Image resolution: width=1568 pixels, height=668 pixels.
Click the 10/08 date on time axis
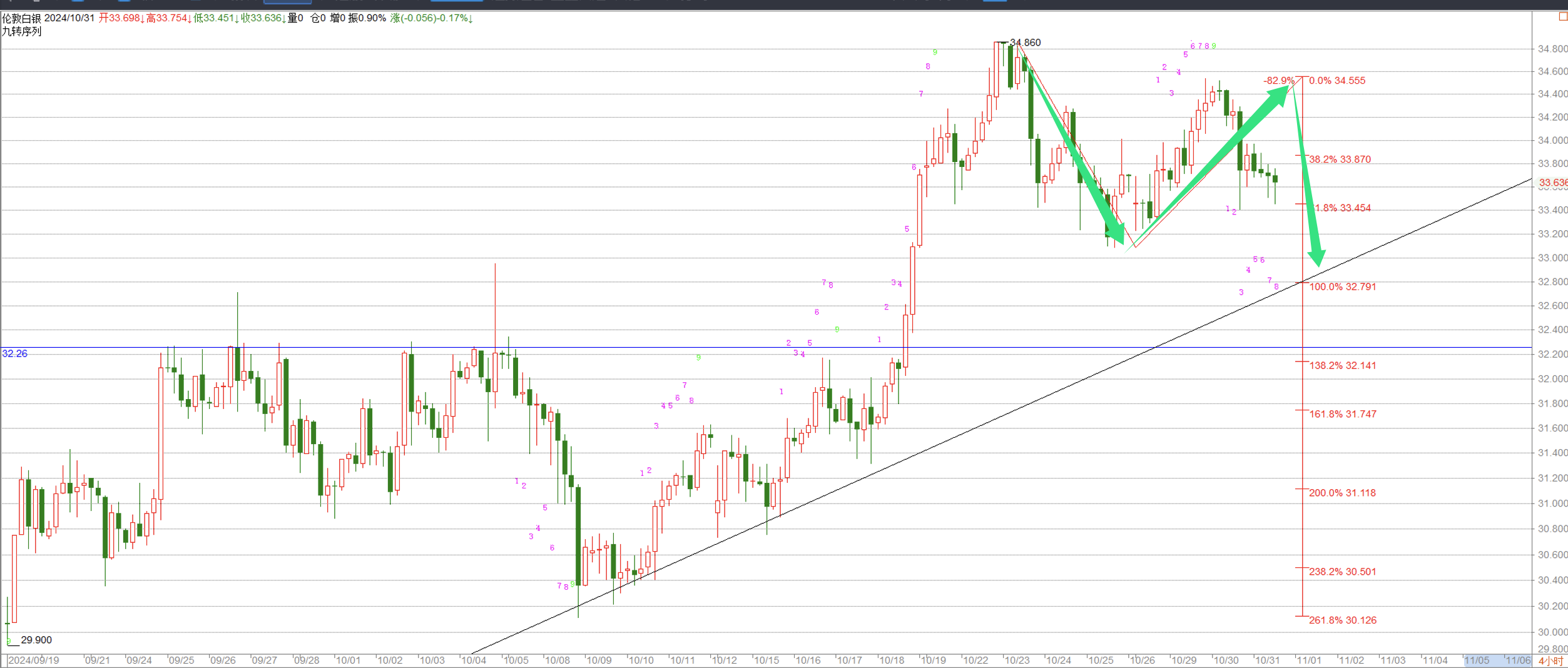557,660
